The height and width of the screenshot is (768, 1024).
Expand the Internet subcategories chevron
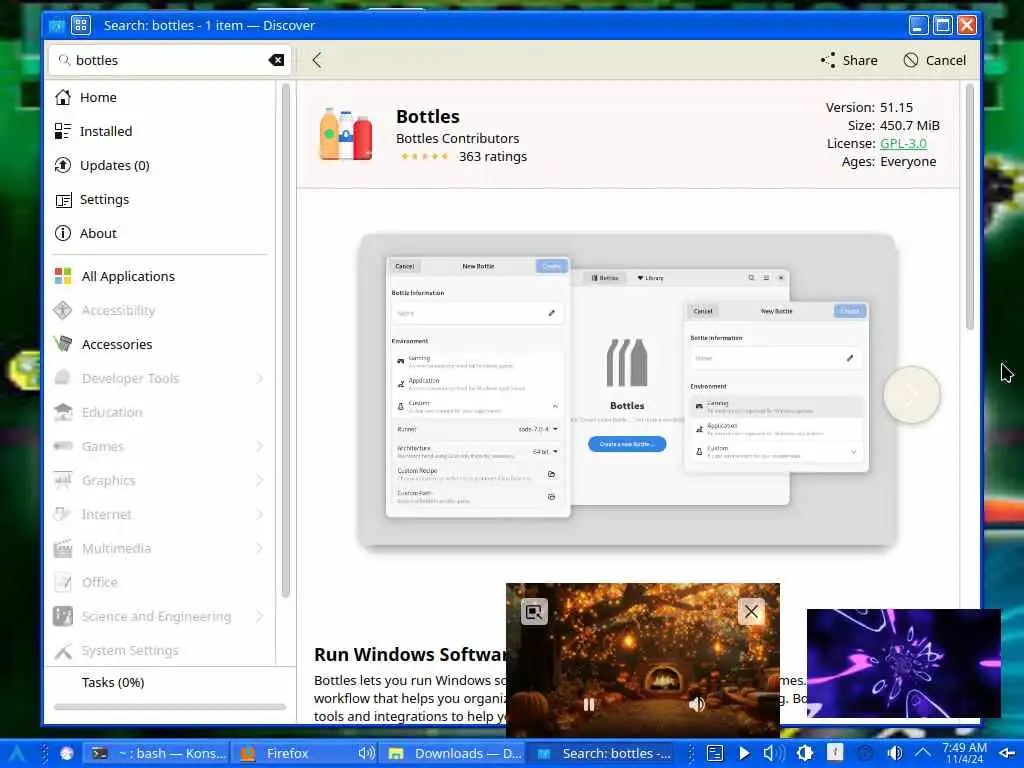259,514
